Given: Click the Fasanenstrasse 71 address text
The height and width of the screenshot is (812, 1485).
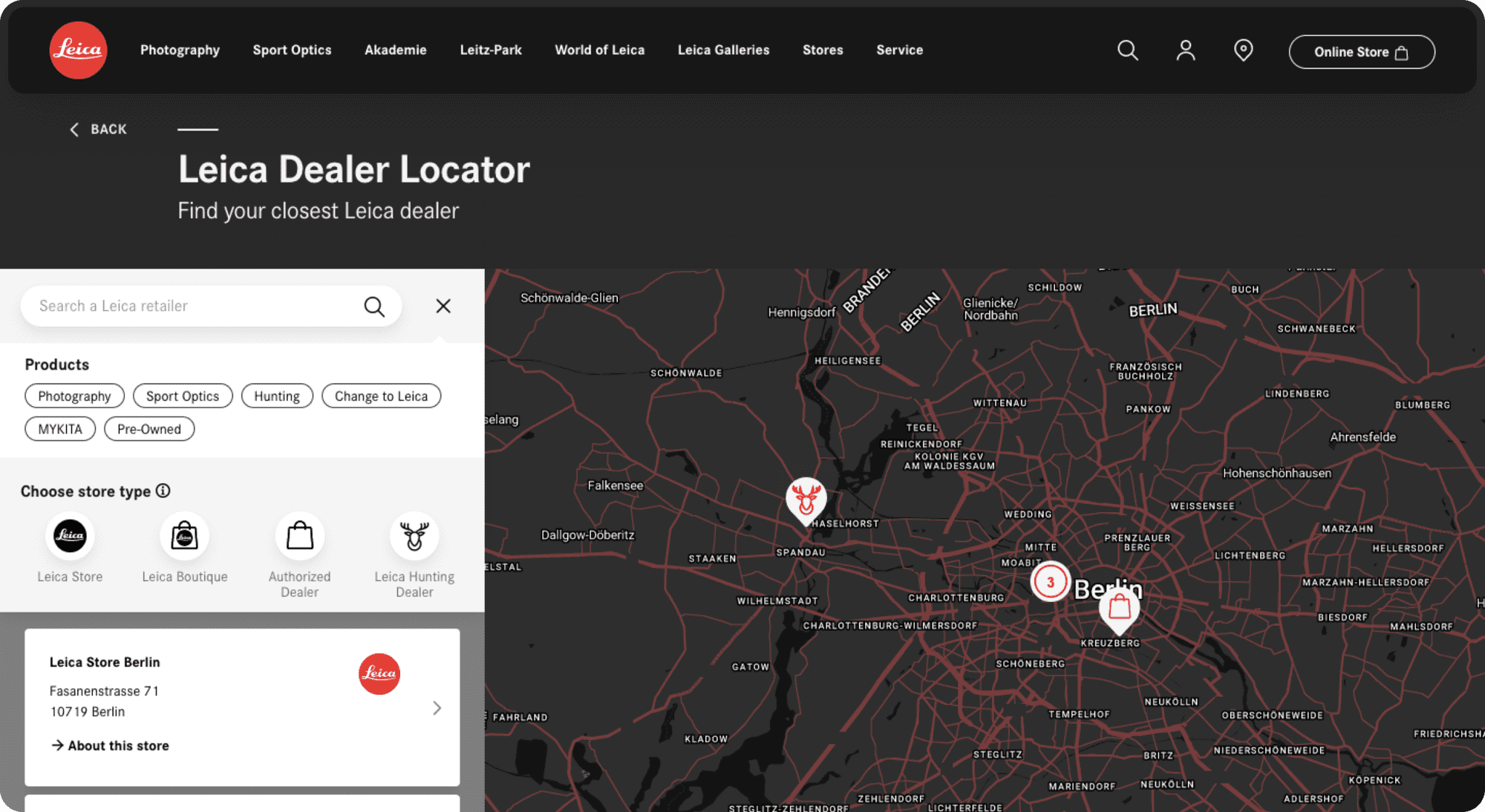Looking at the screenshot, I should [104, 691].
